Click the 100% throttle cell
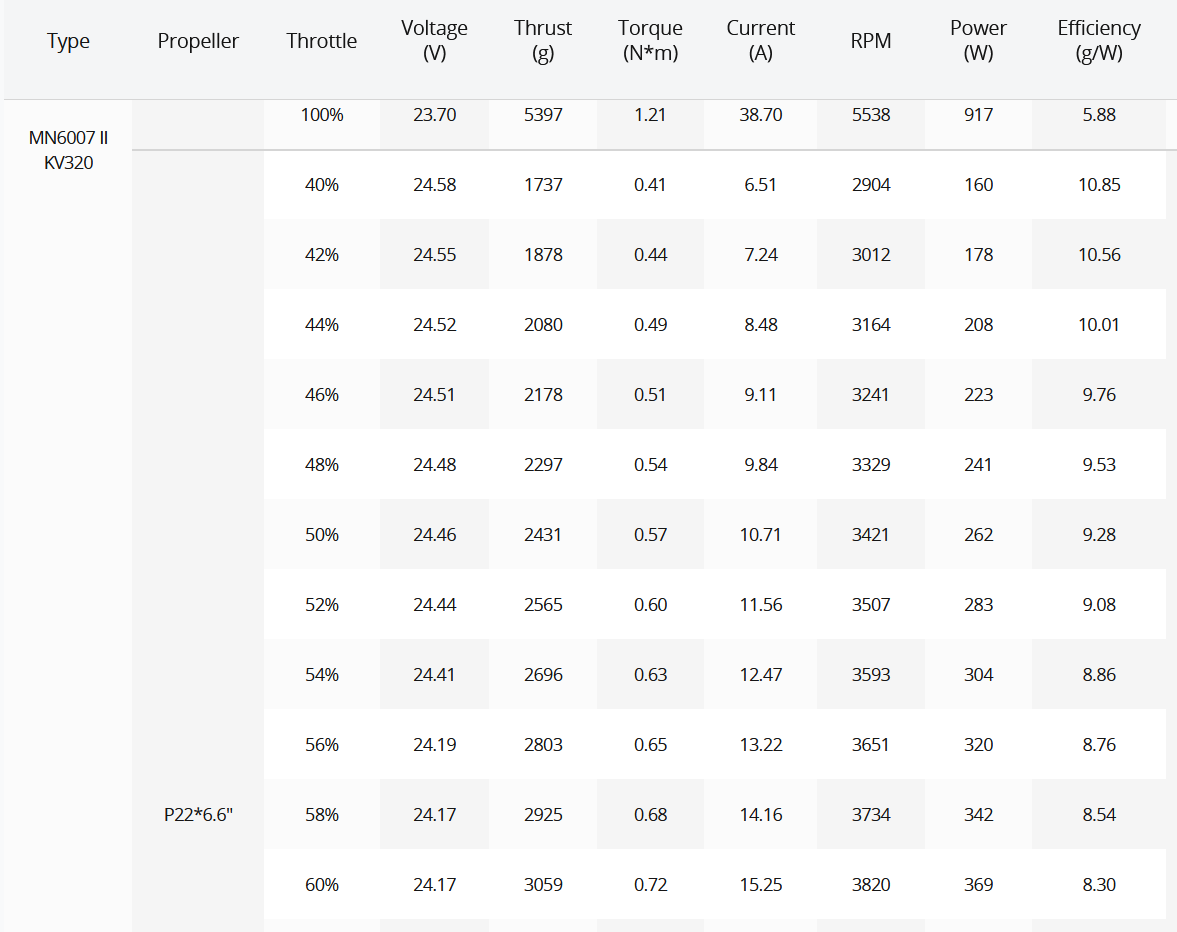The height and width of the screenshot is (932, 1177). (322, 115)
